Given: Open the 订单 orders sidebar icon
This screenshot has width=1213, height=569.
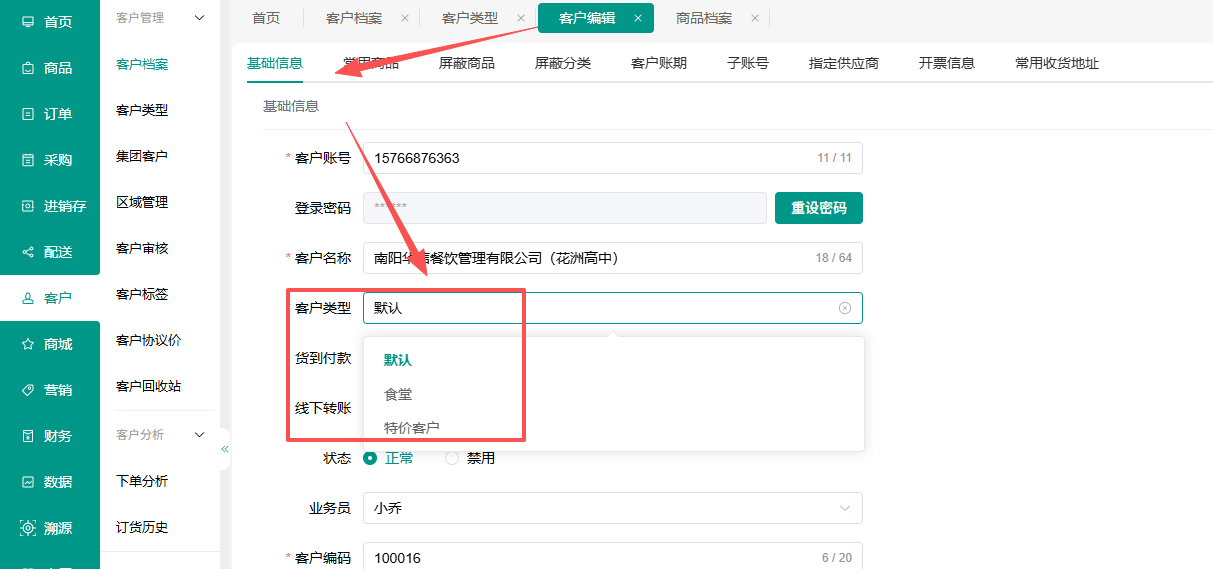Looking at the screenshot, I should pos(28,114).
